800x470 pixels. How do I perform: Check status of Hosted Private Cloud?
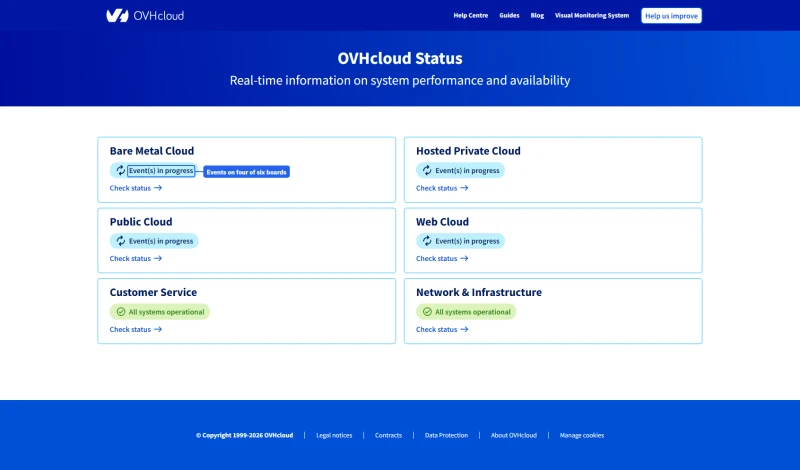tap(442, 188)
